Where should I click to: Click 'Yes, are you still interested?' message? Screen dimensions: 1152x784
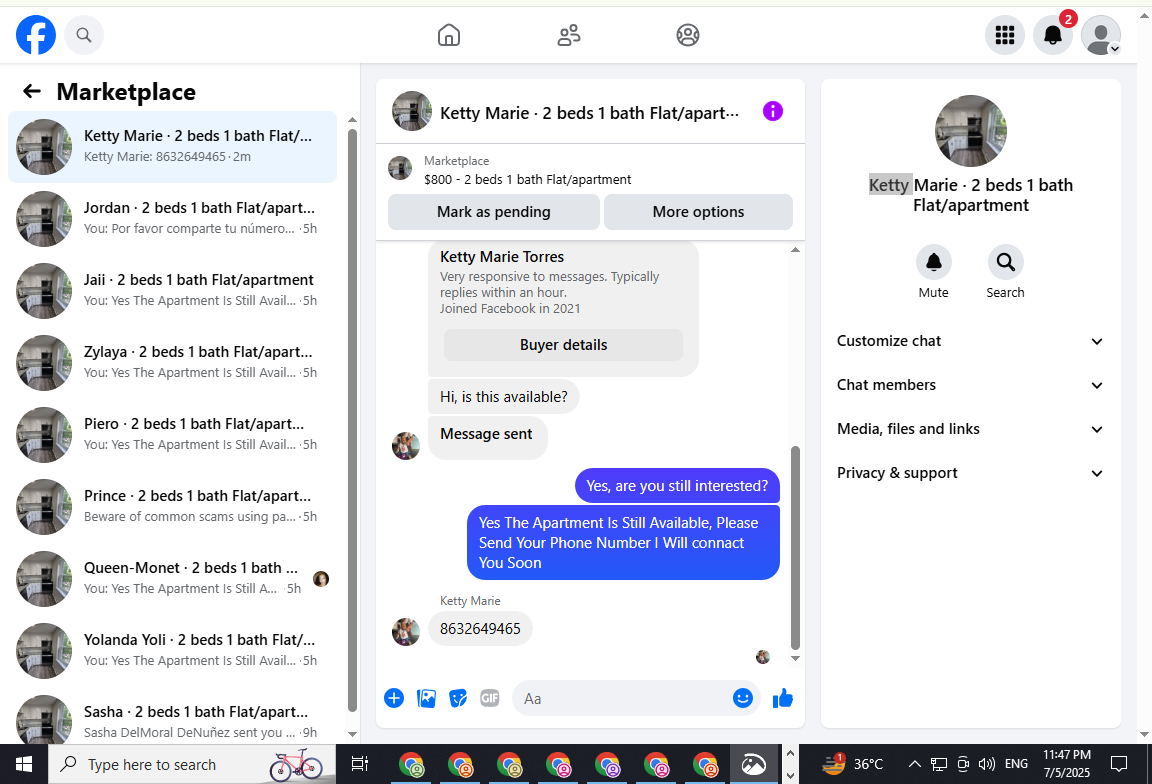[677, 486]
